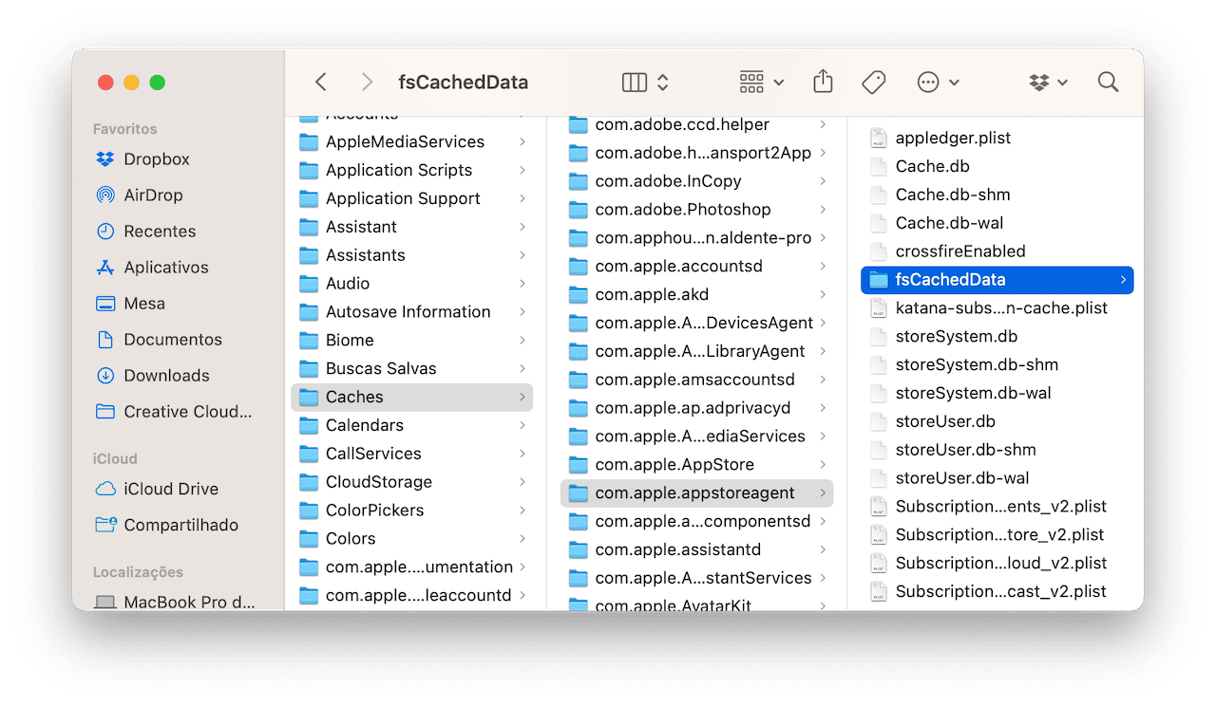The height and width of the screenshot is (706, 1216).
Task: Select the Assistant folder
Action: [x=412, y=227]
